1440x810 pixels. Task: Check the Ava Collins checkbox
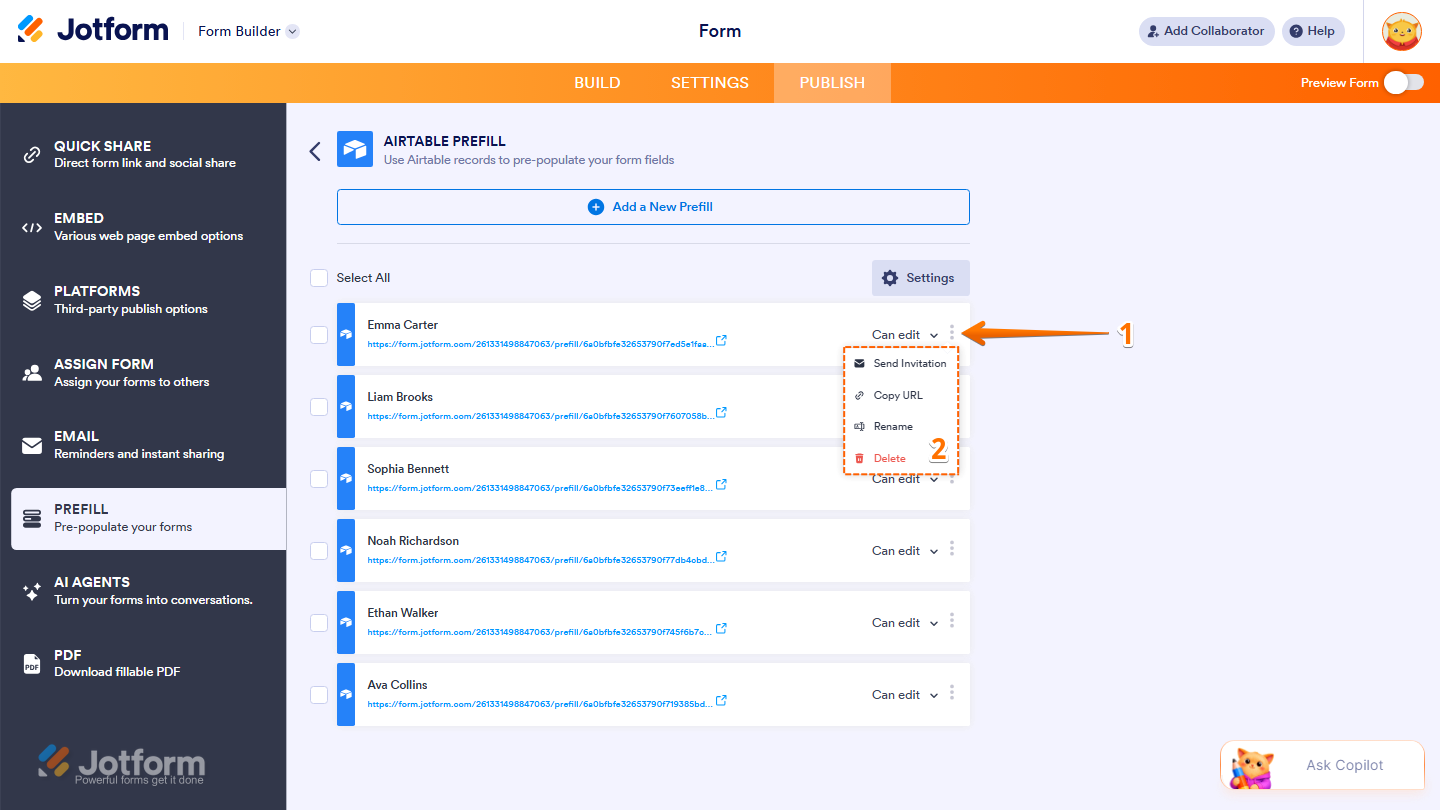[x=319, y=695]
